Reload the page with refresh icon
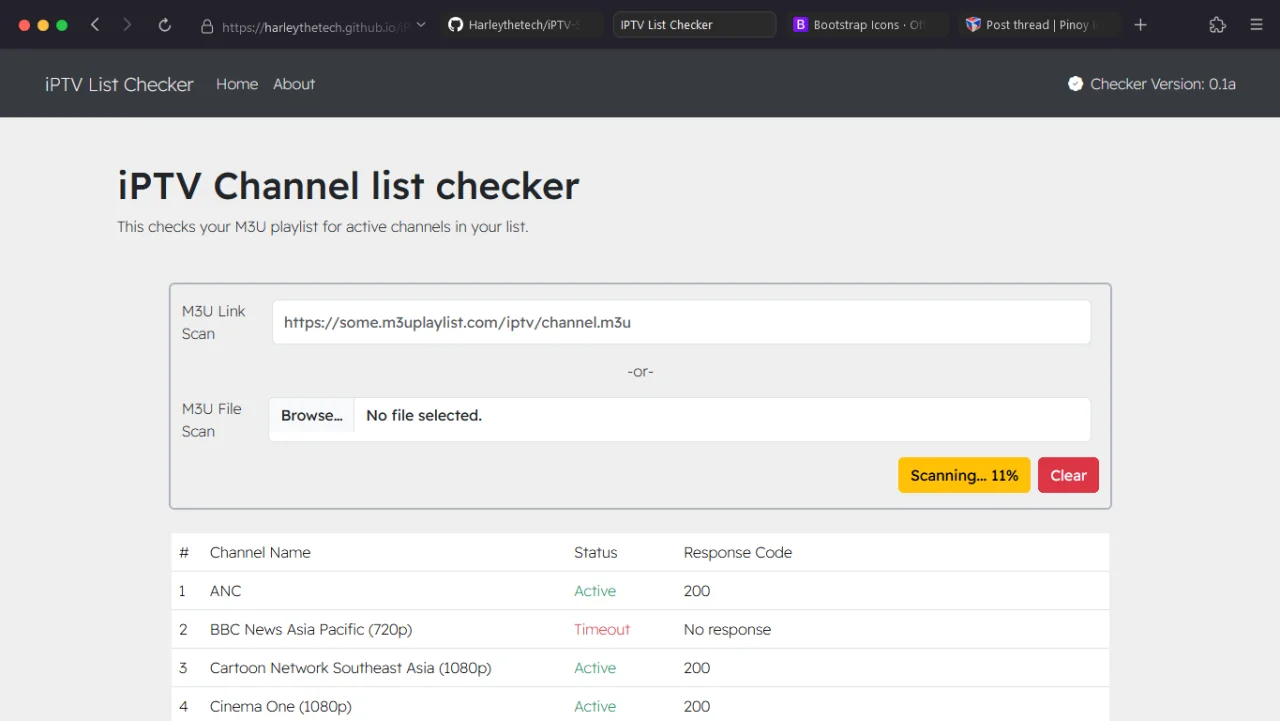 (x=165, y=25)
